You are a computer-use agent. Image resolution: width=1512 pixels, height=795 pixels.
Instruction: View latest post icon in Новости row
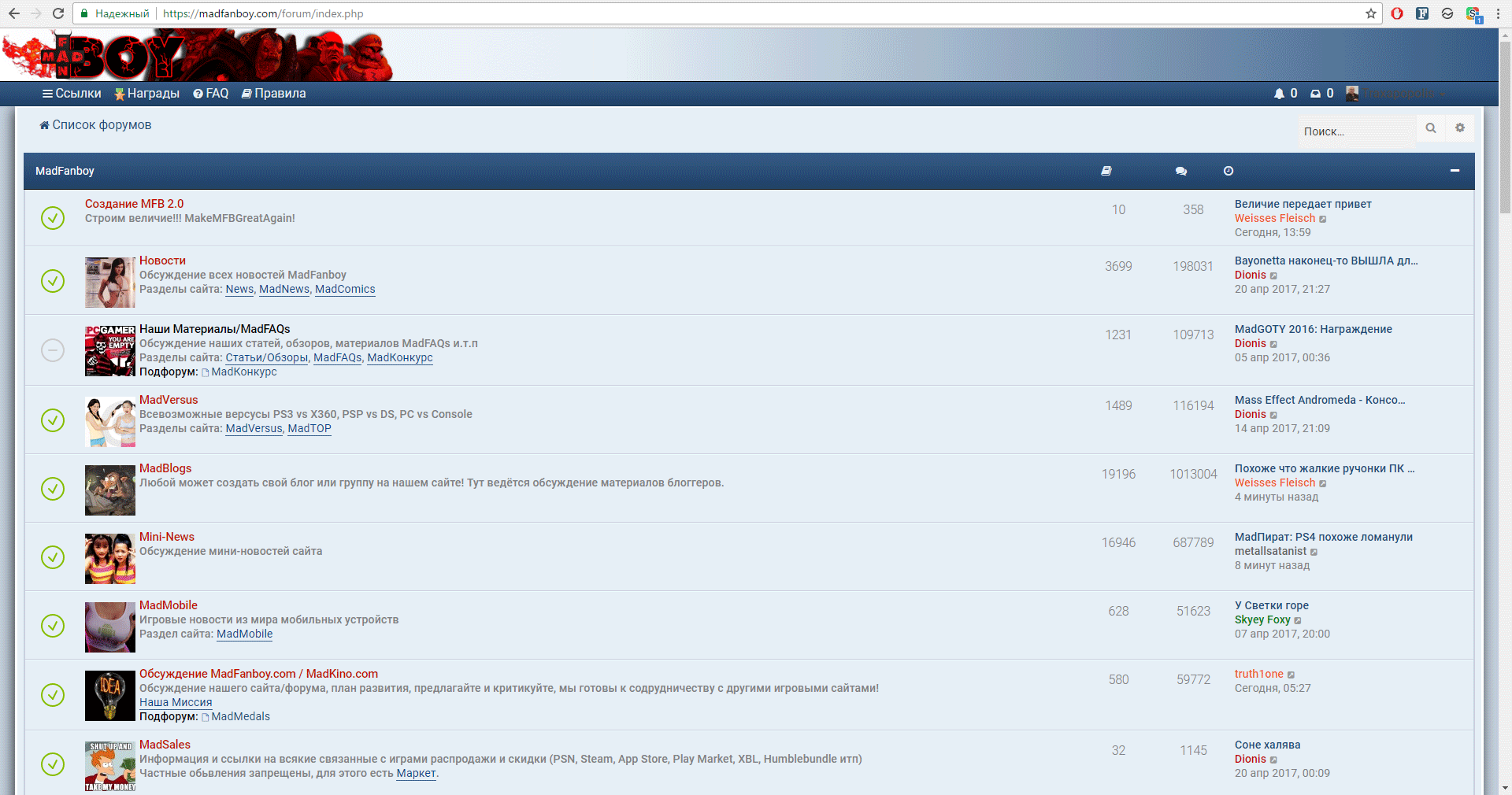(x=1273, y=275)
